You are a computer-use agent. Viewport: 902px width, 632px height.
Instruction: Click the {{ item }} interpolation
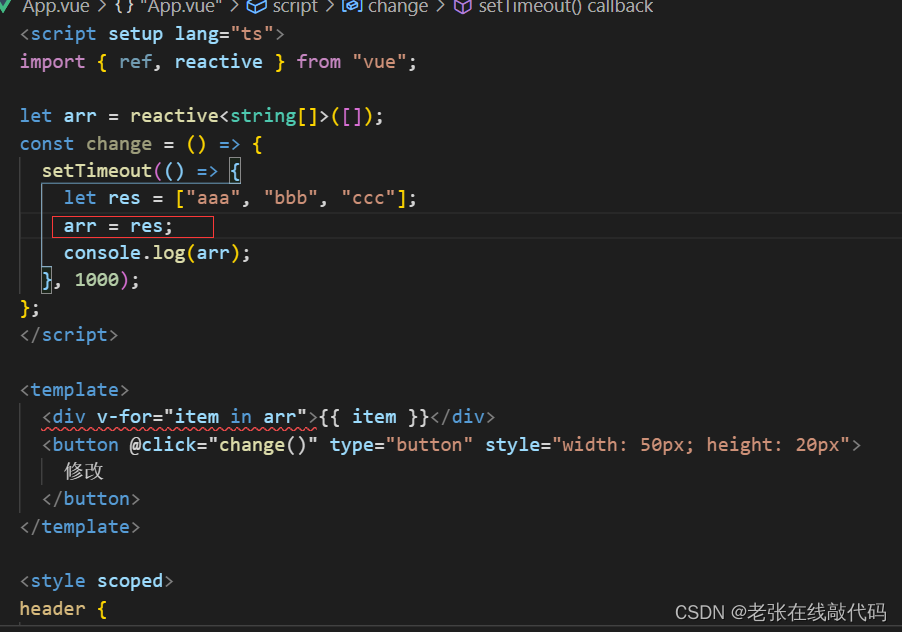pyautogui.click(x=374, y=417)
